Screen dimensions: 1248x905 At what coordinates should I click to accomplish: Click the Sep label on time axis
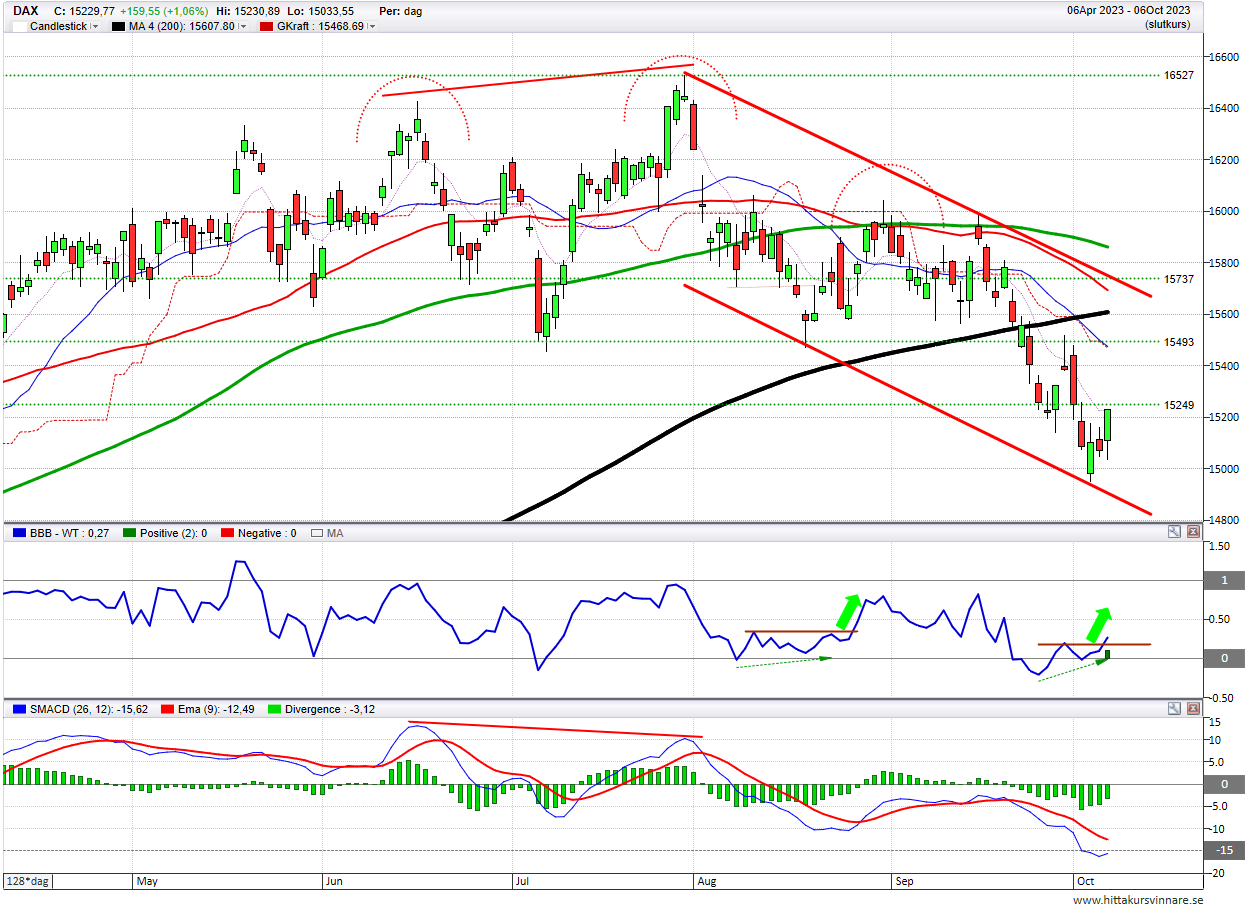905,881
